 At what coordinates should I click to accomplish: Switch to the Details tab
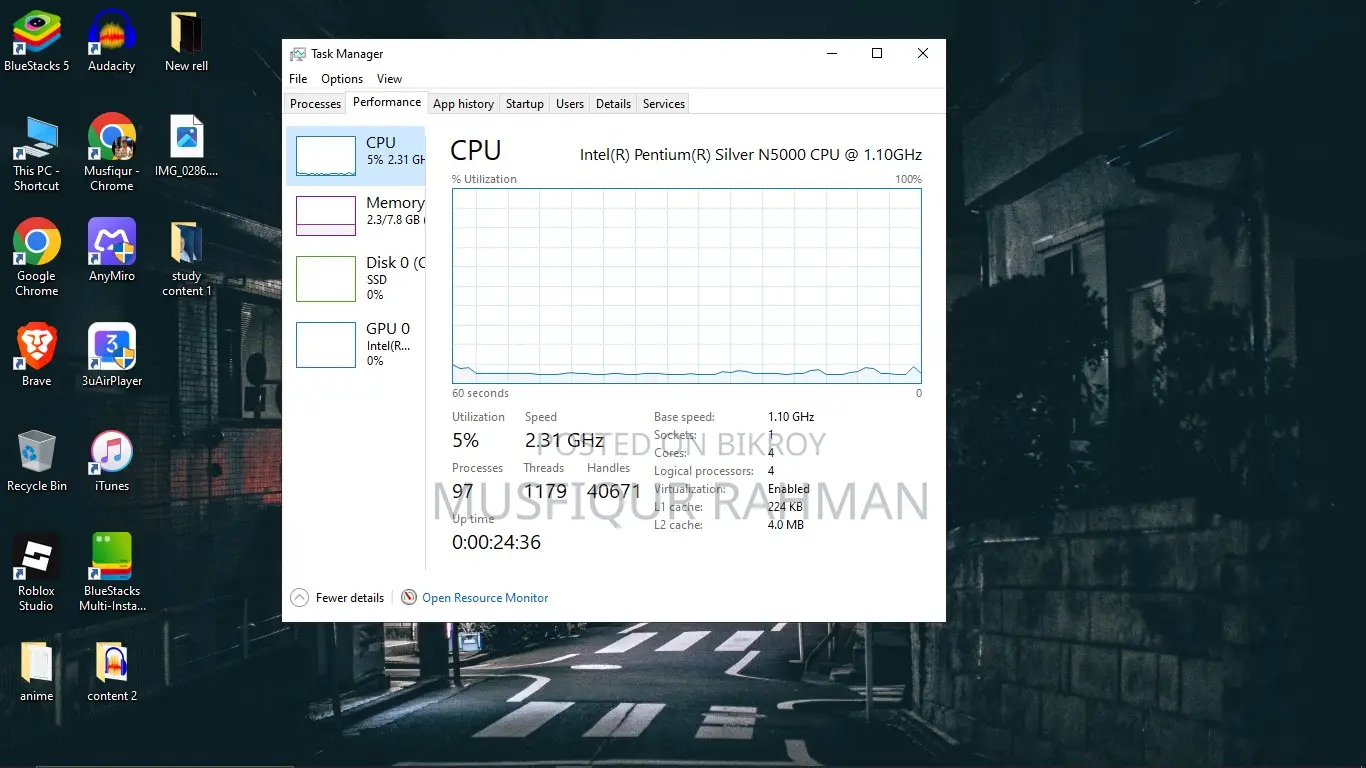pos(613,104)
